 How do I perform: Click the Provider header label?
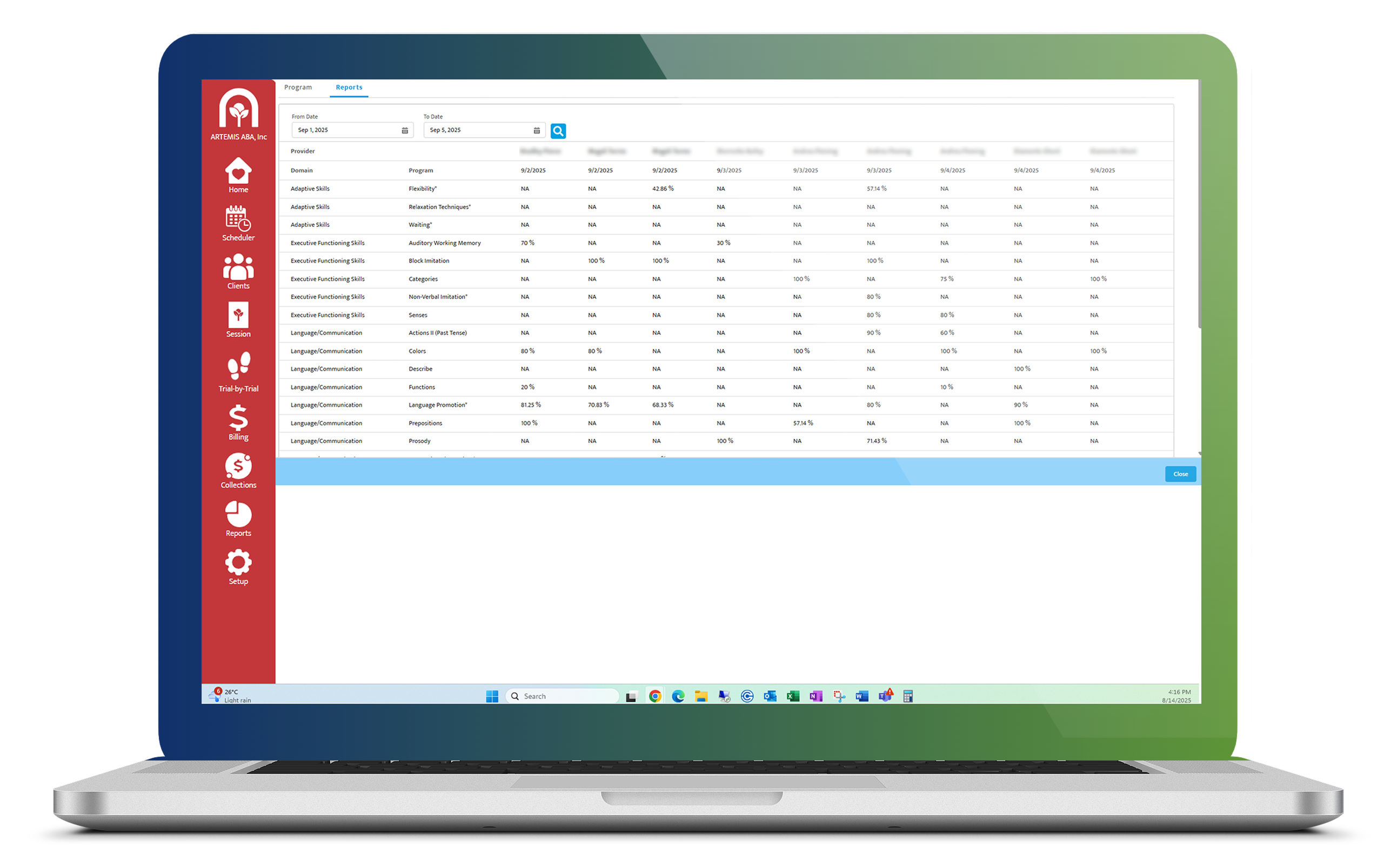(x=303, y=152)
